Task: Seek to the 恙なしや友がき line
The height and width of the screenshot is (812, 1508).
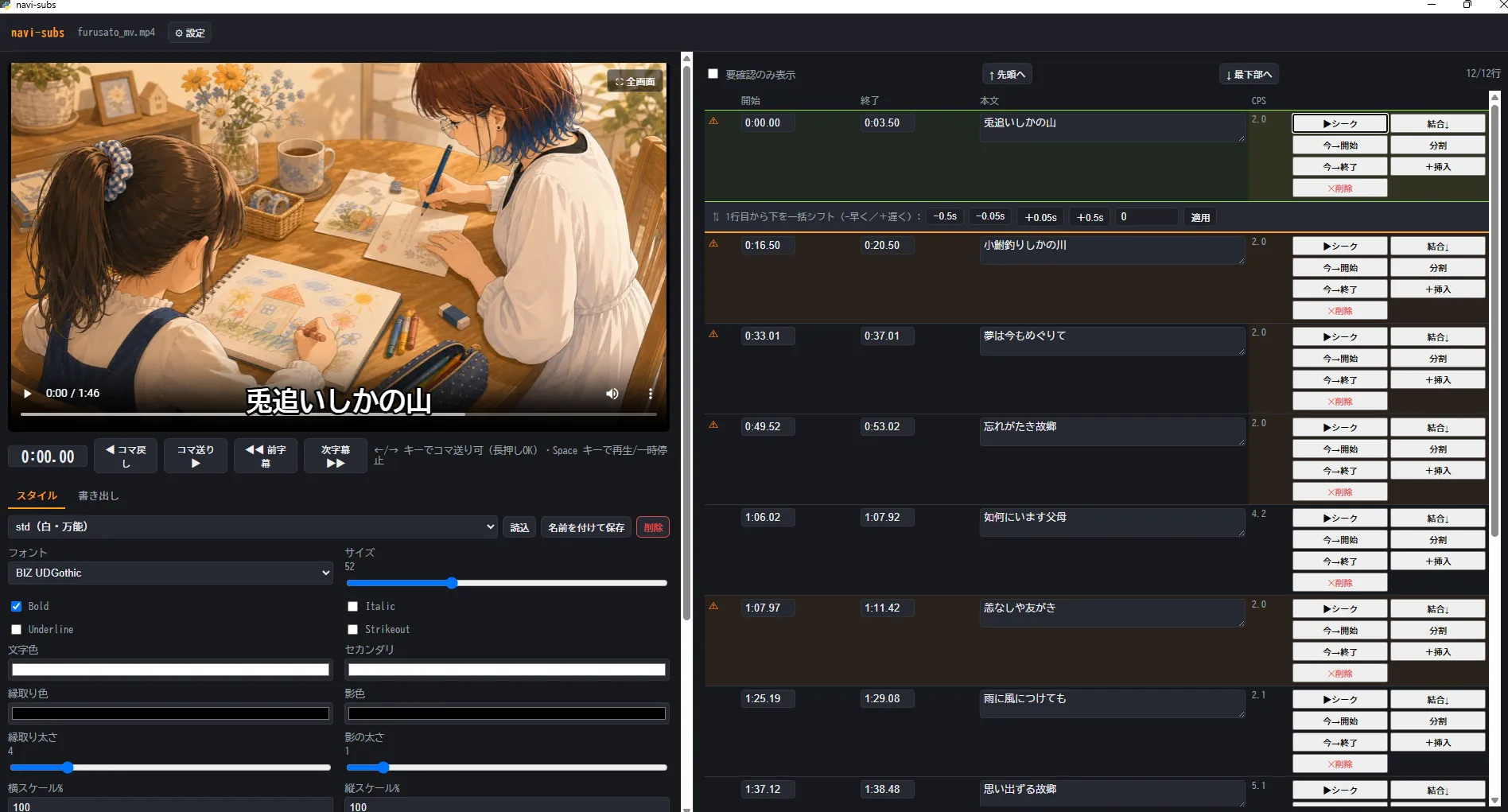Action: (1340, 609)
